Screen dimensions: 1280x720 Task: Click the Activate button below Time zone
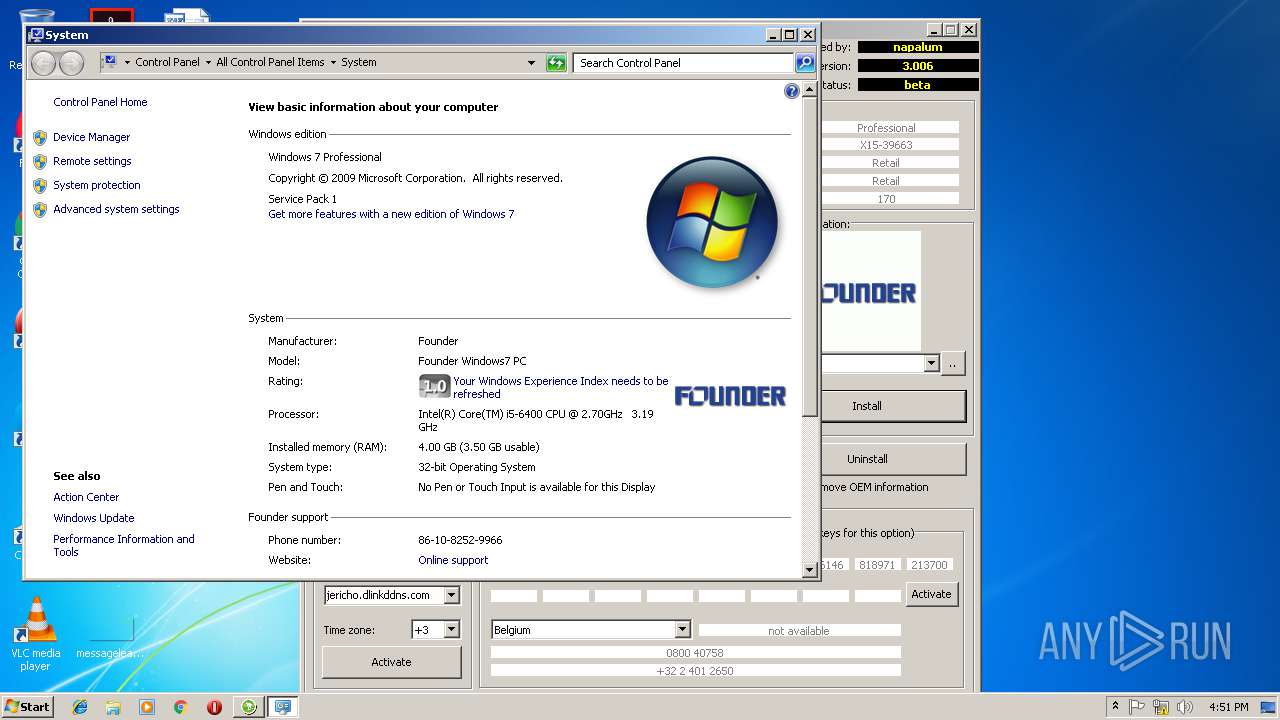tap(391, 662)
